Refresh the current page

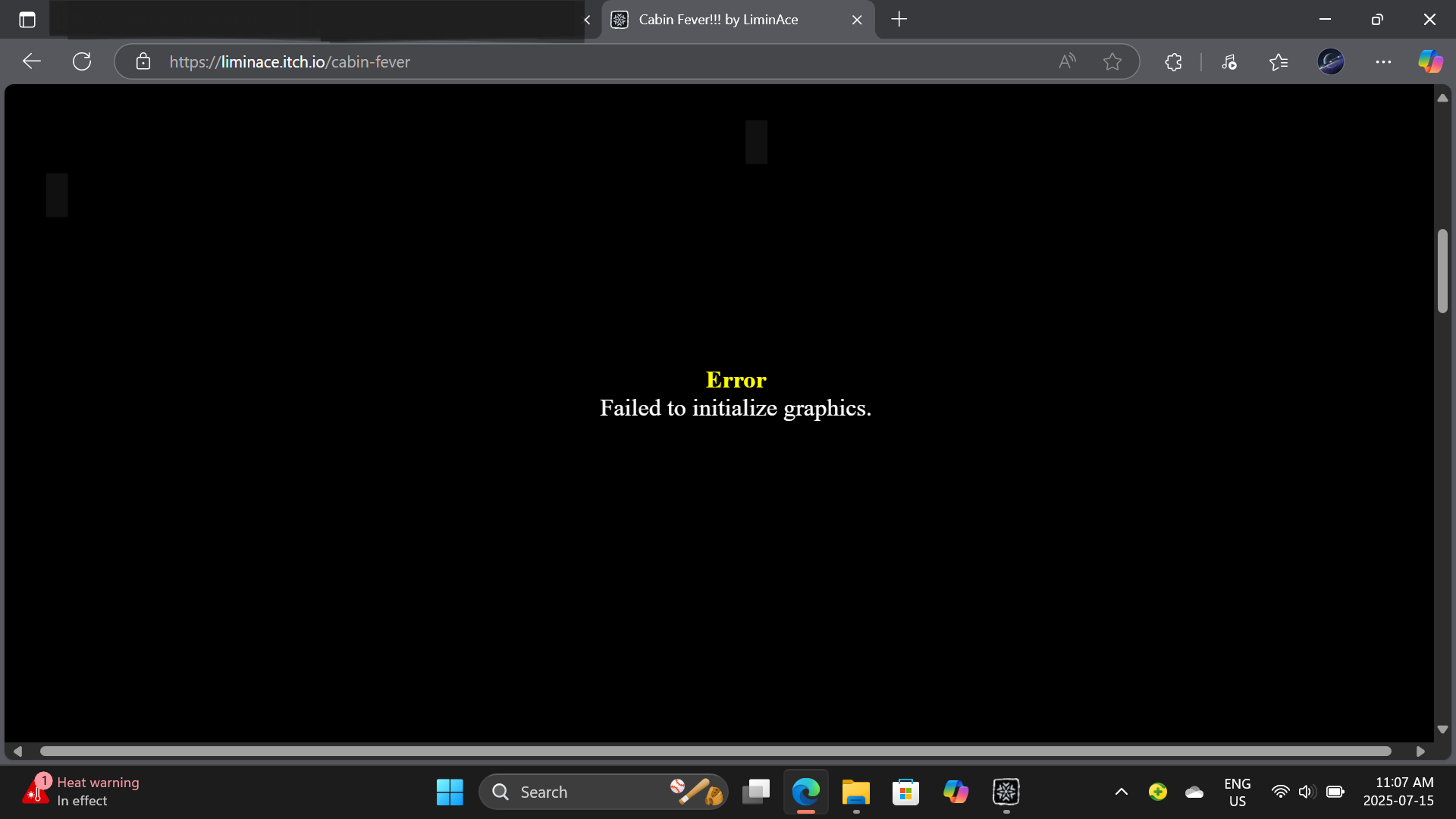(x=82, y=61)
